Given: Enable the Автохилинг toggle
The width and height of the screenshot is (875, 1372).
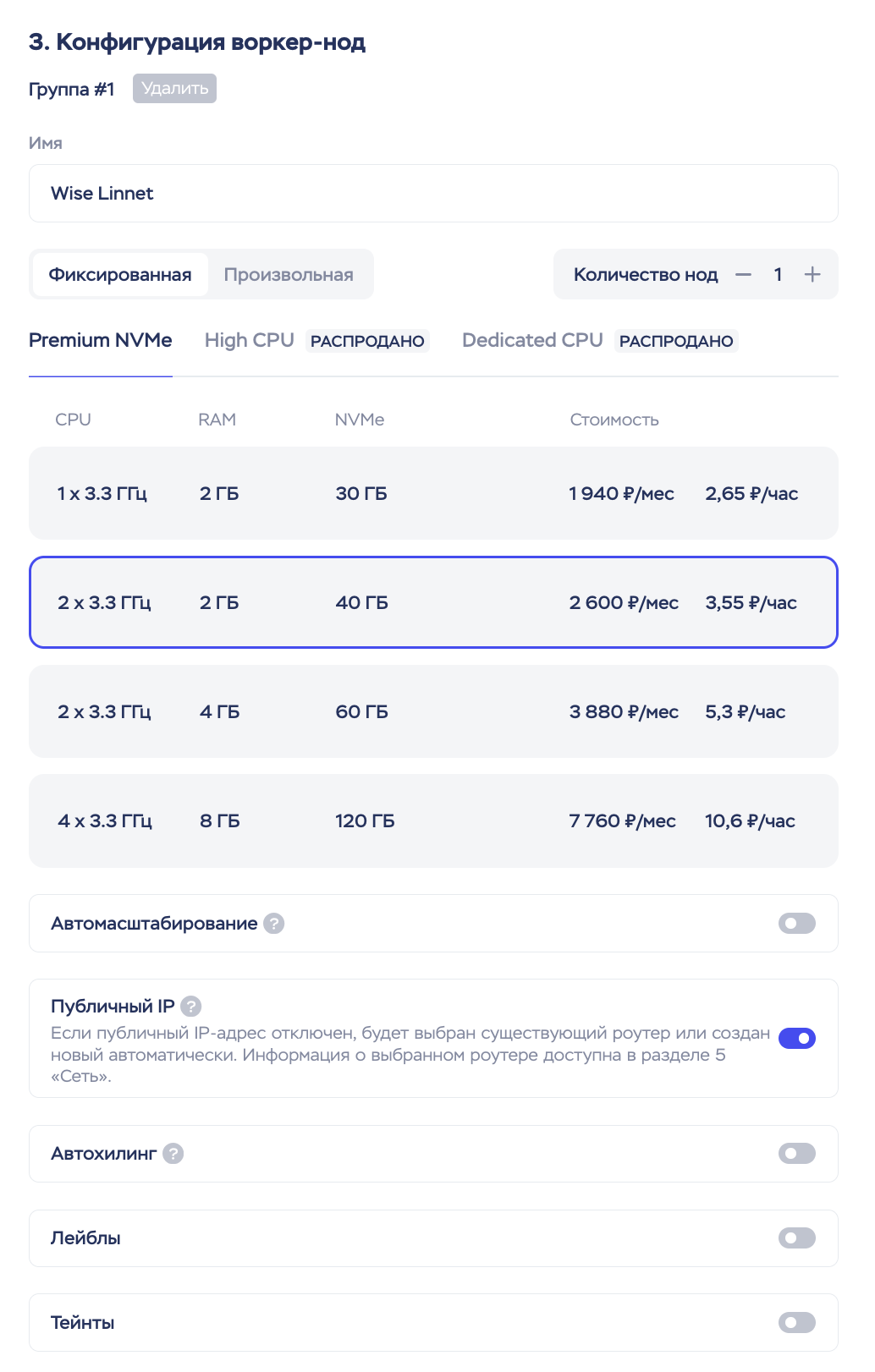Looking at the screenshot, I should click(x=797, y=1154).
